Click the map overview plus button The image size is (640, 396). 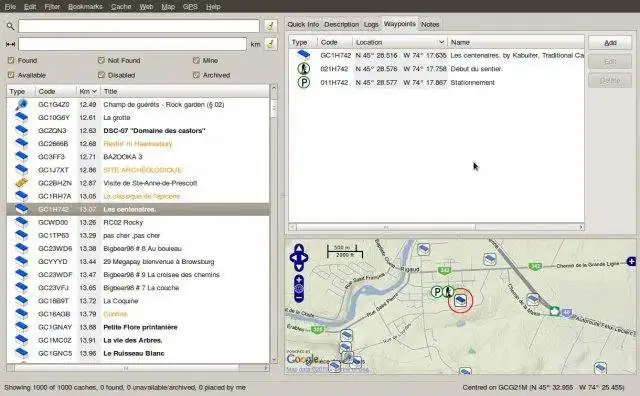point(631,261)
